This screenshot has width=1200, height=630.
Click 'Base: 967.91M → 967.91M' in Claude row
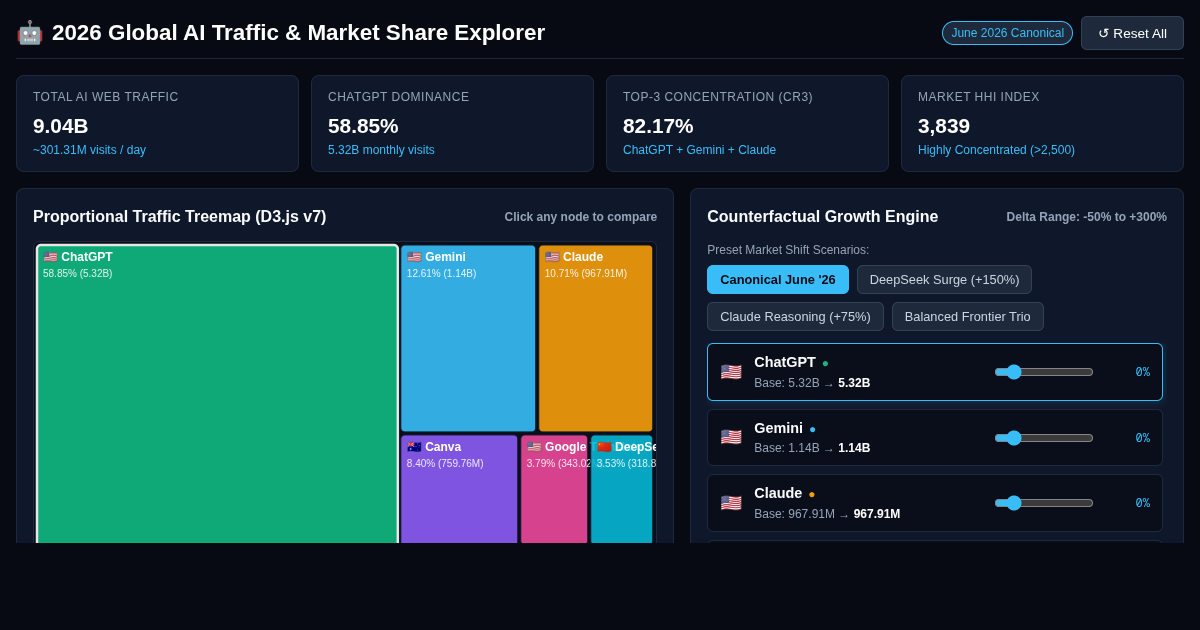click(827, 514)
